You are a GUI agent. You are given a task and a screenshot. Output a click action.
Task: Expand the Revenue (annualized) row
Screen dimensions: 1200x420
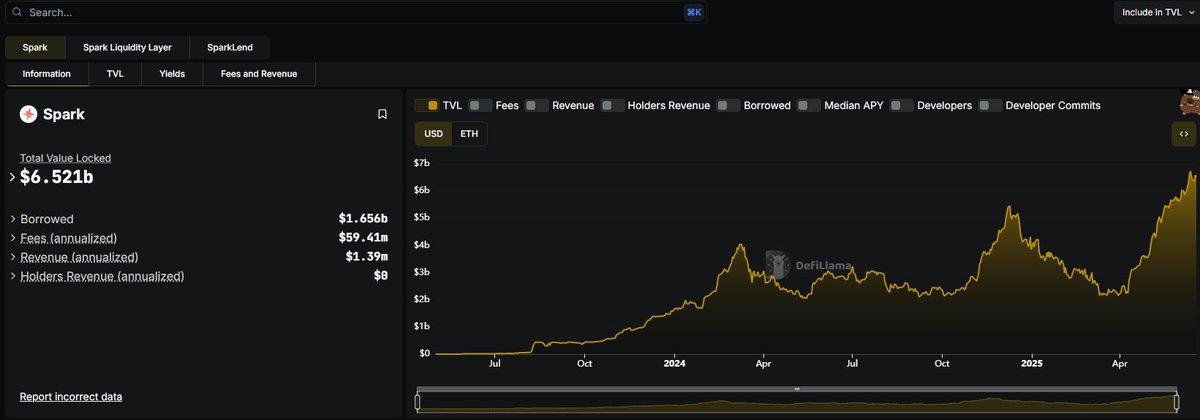[12, 257]
